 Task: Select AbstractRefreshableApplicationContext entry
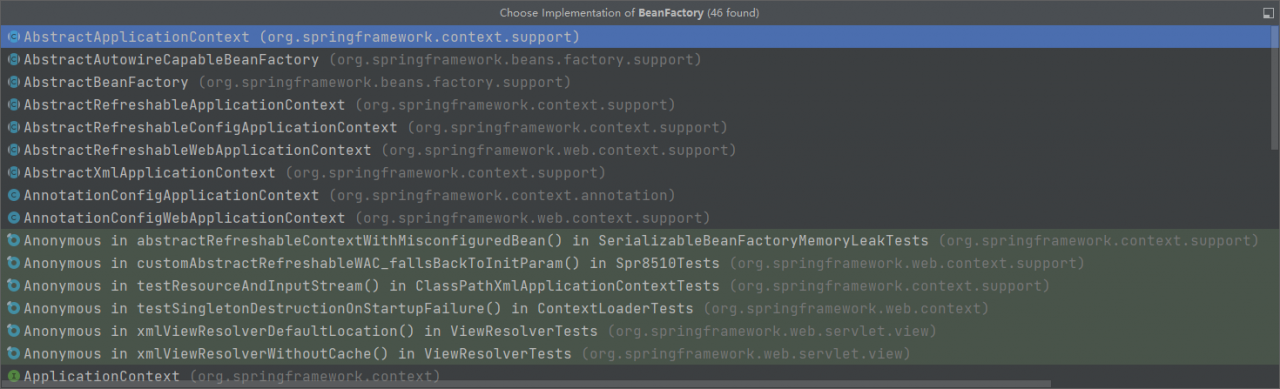(x=635, y=105)
